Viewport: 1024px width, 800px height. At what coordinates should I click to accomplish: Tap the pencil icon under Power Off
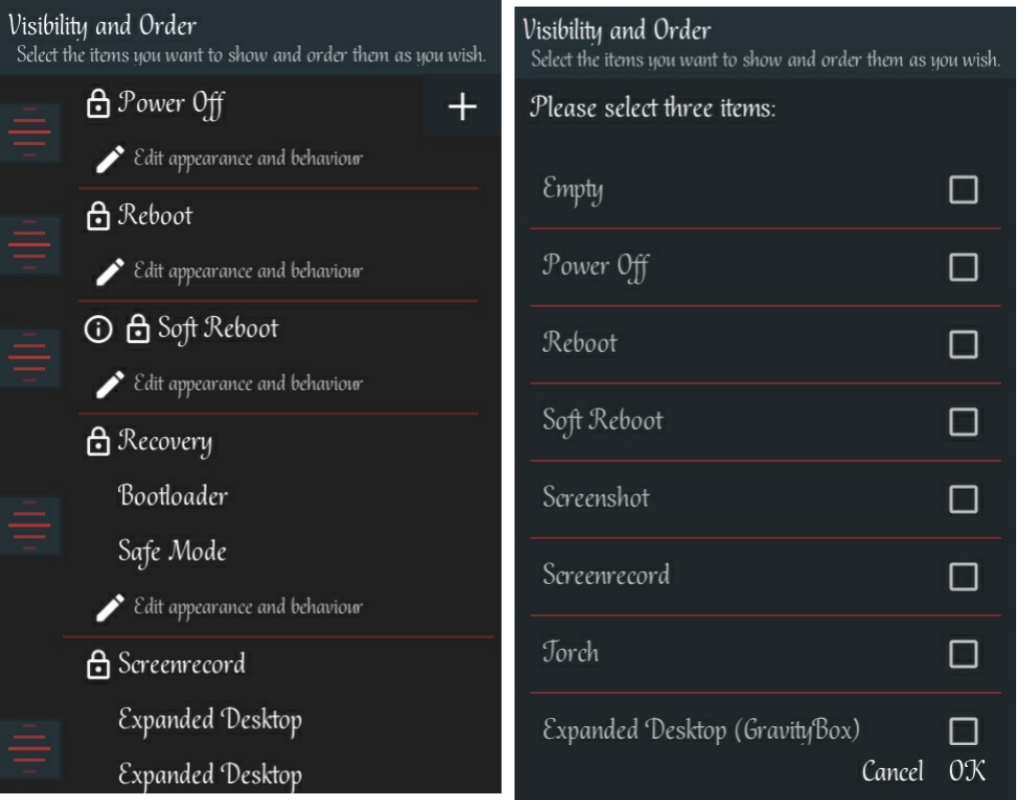[x=110, y=159]
